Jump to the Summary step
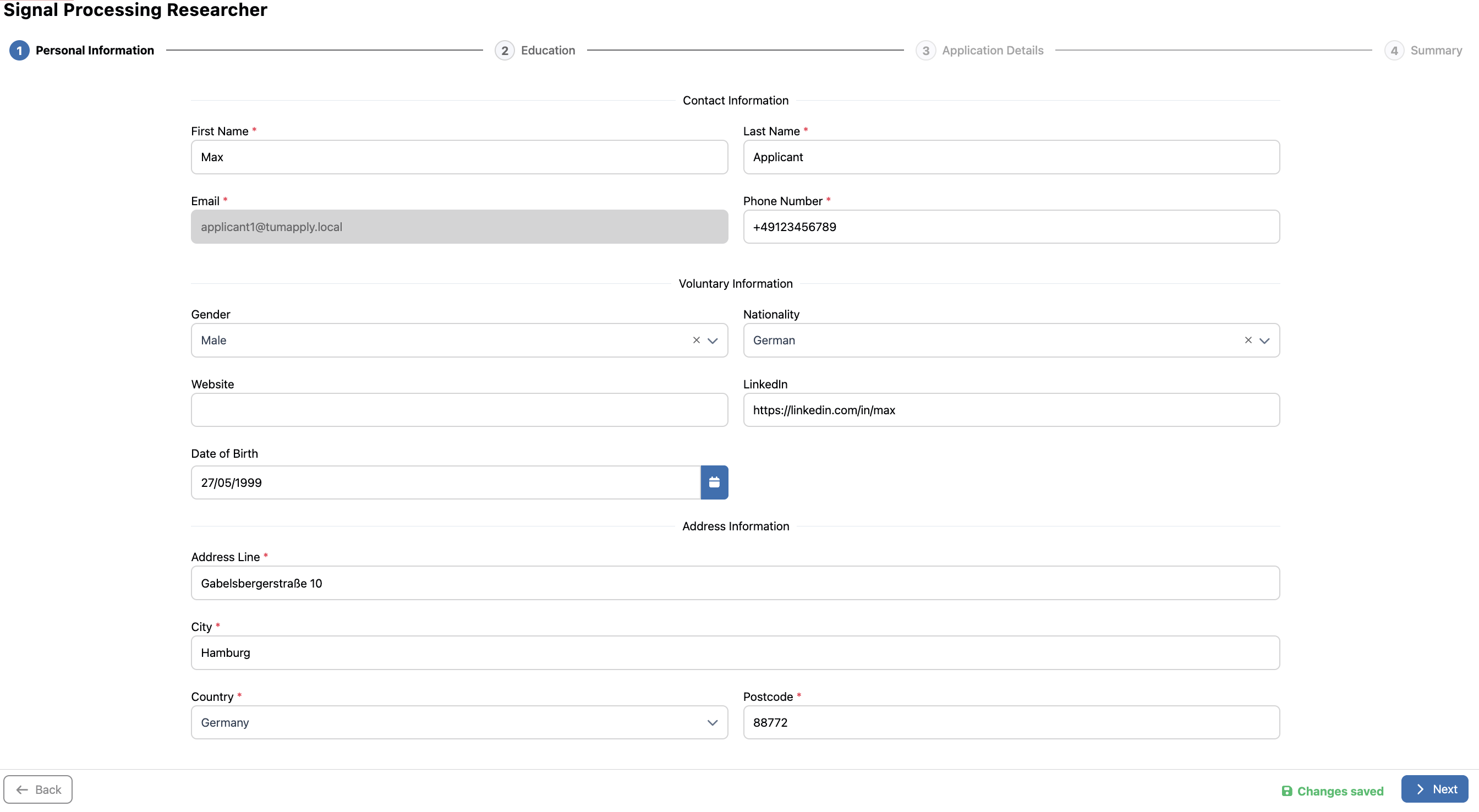 [x=1436, y=51]
